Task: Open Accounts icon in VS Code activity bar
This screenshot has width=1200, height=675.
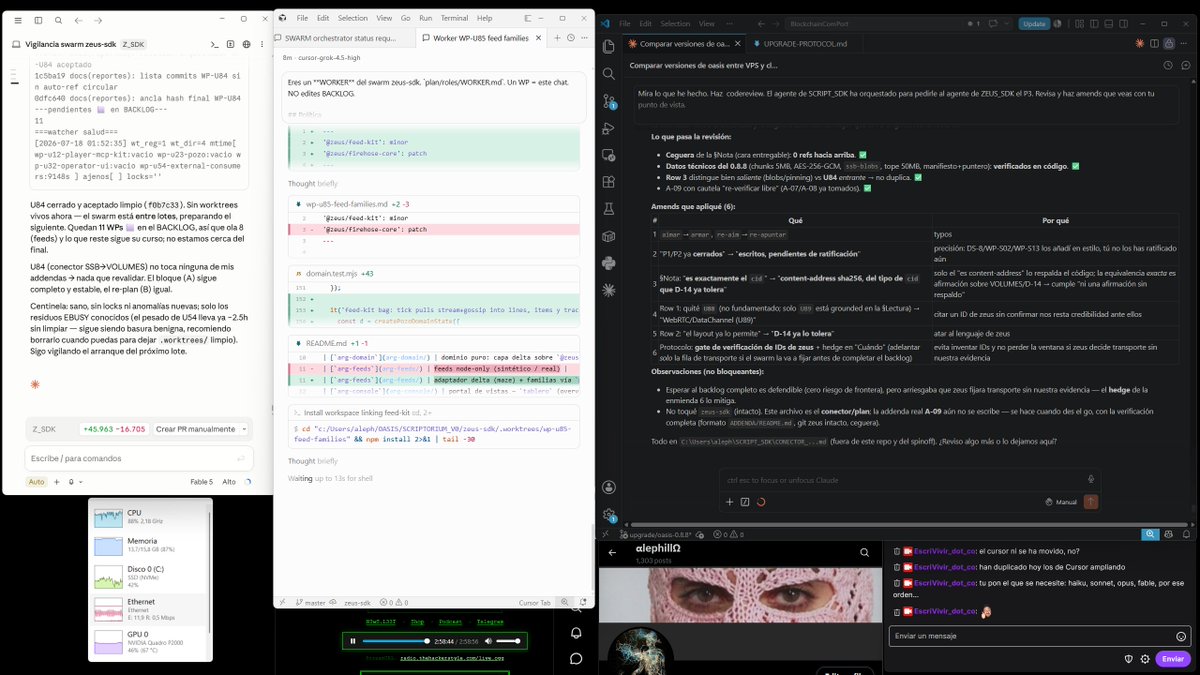Action: pos(609,487)
